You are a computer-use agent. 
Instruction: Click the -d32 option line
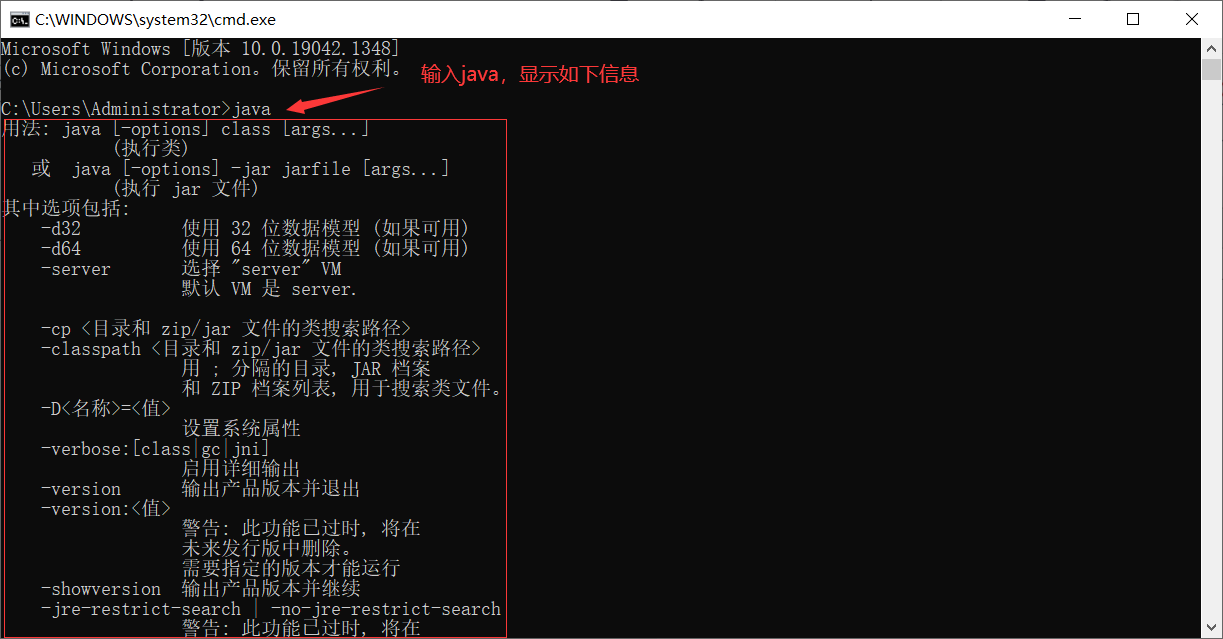[x=255, y=229]
